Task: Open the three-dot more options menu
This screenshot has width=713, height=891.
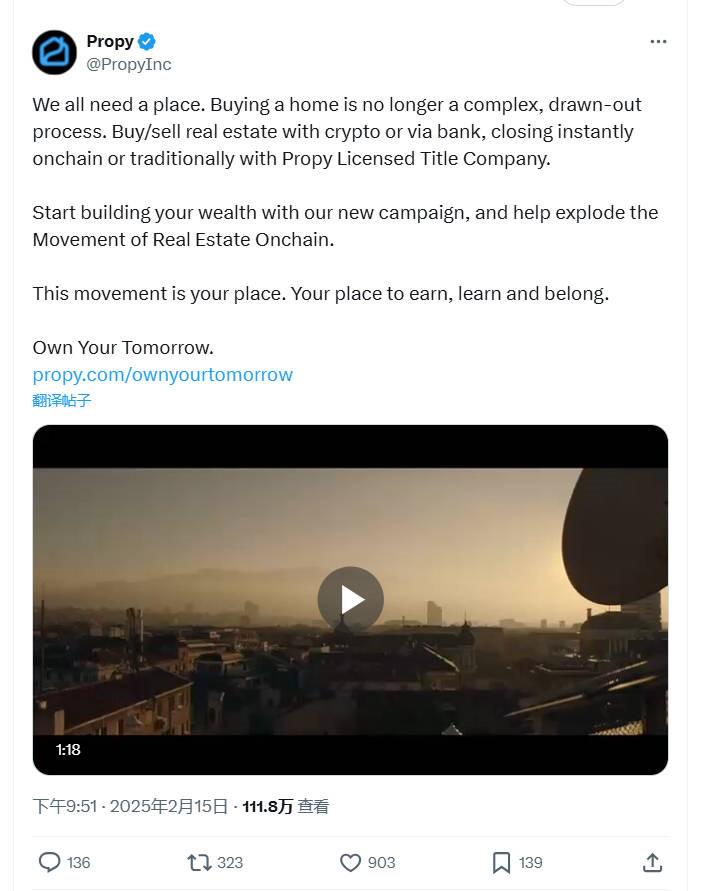Action: coord(657,41)
